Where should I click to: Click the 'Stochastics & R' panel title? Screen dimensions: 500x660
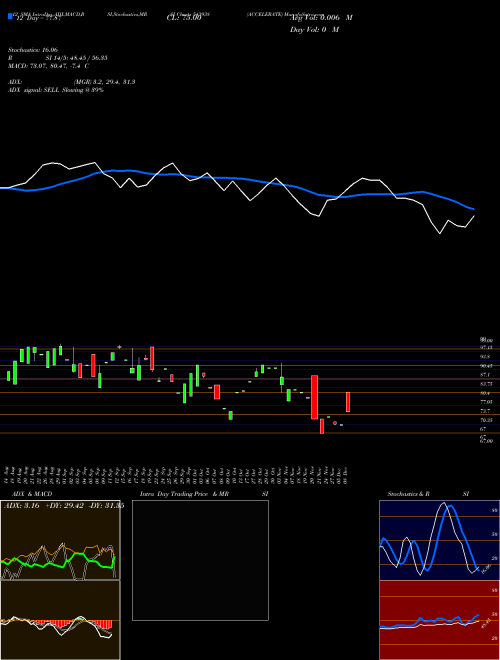[x=408, y=494]
